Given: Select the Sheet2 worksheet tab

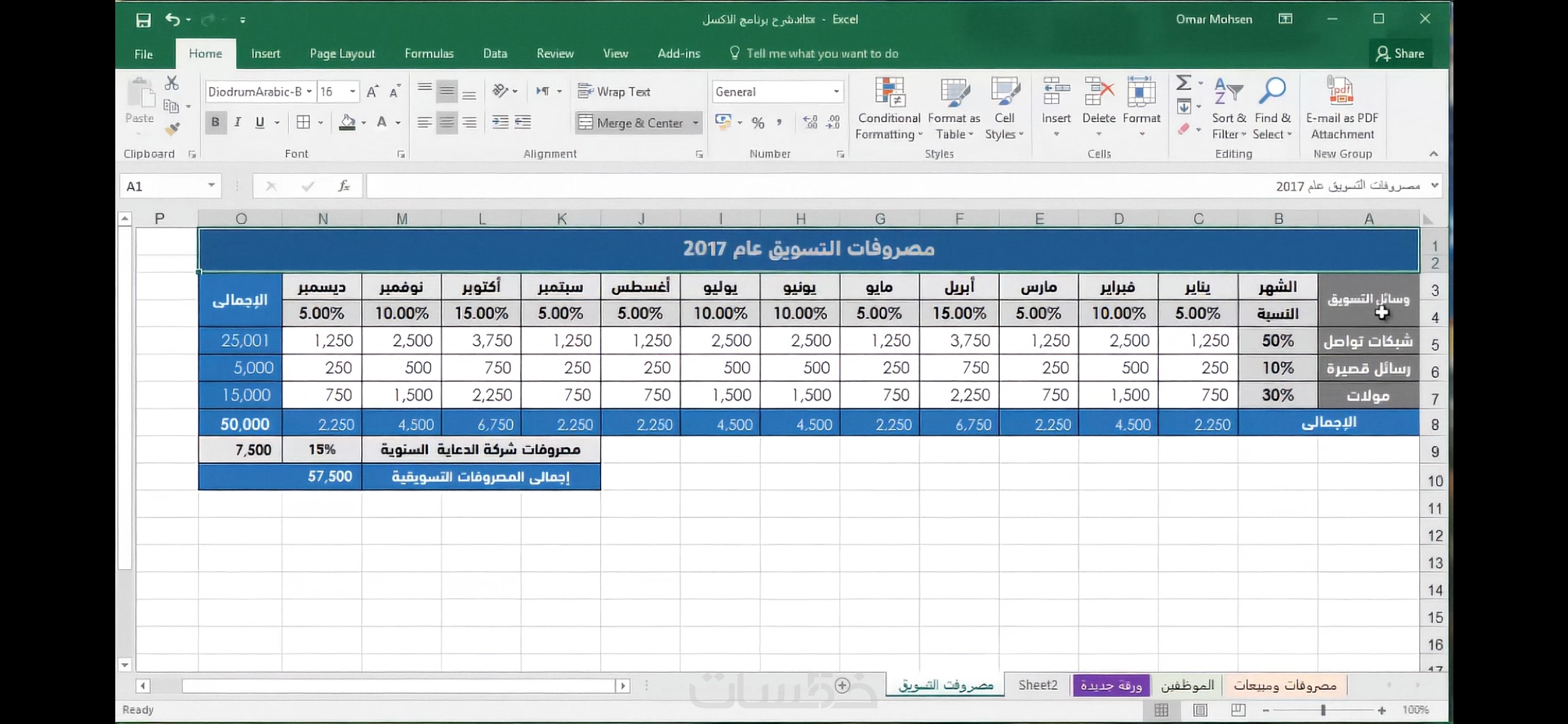Looking at the screenshot, I should click(x=1037, y=685).
